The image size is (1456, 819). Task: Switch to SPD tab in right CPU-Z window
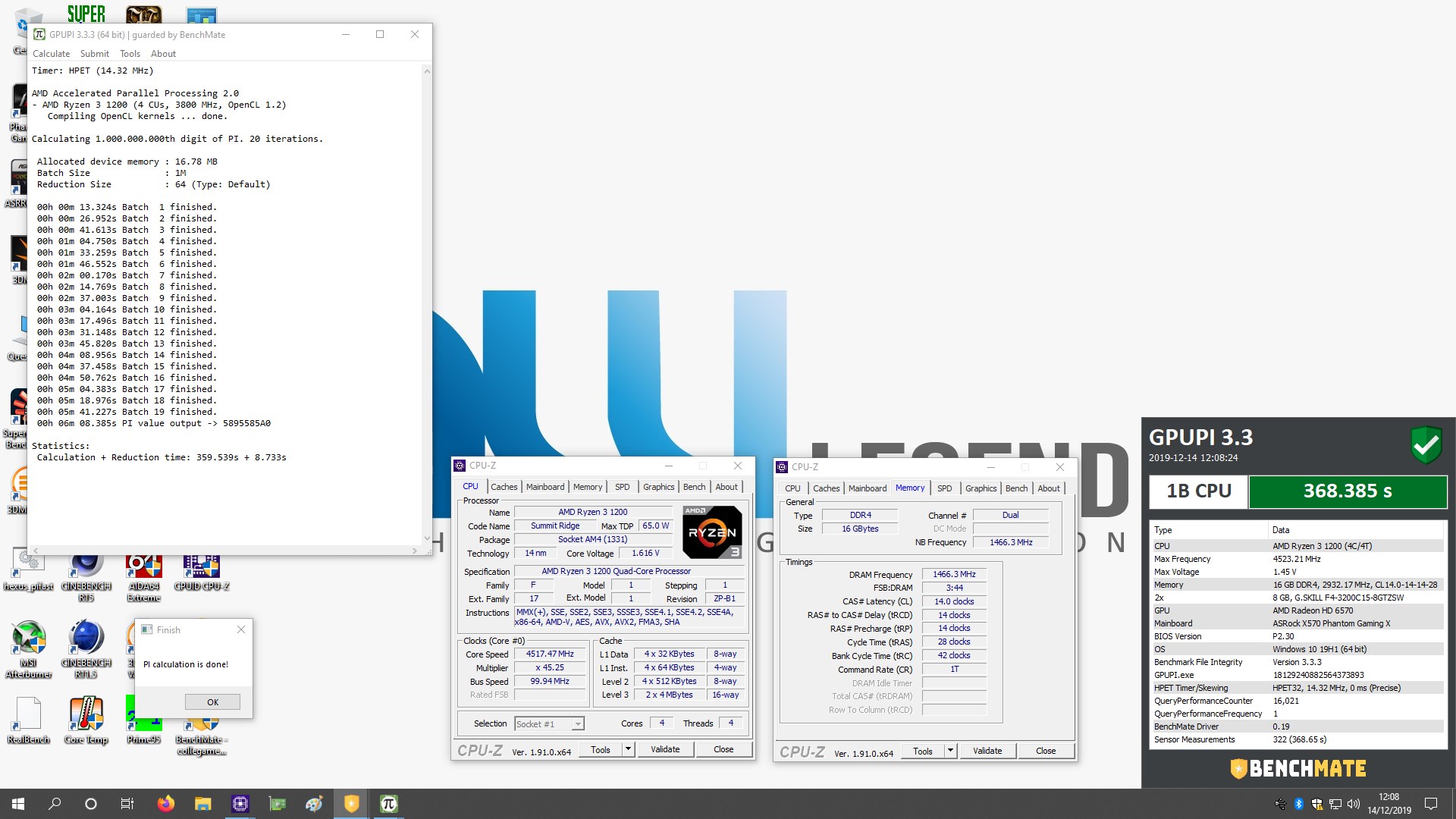point(944,488)
